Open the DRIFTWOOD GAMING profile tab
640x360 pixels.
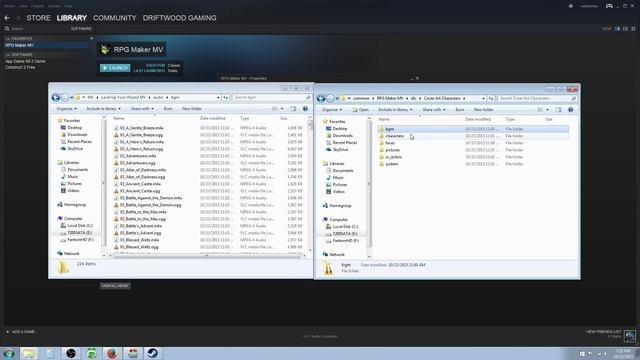(180, 18)
